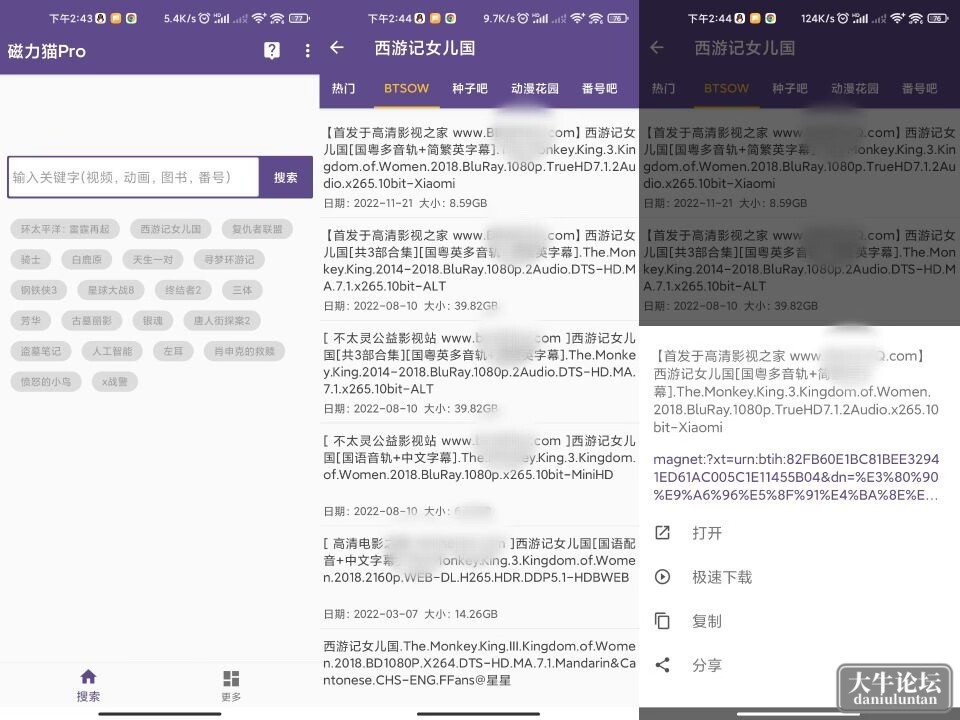Switch to the 热门 tab on the undimmed results screen
The image size is (960, 720).
(x=343, y=89)
